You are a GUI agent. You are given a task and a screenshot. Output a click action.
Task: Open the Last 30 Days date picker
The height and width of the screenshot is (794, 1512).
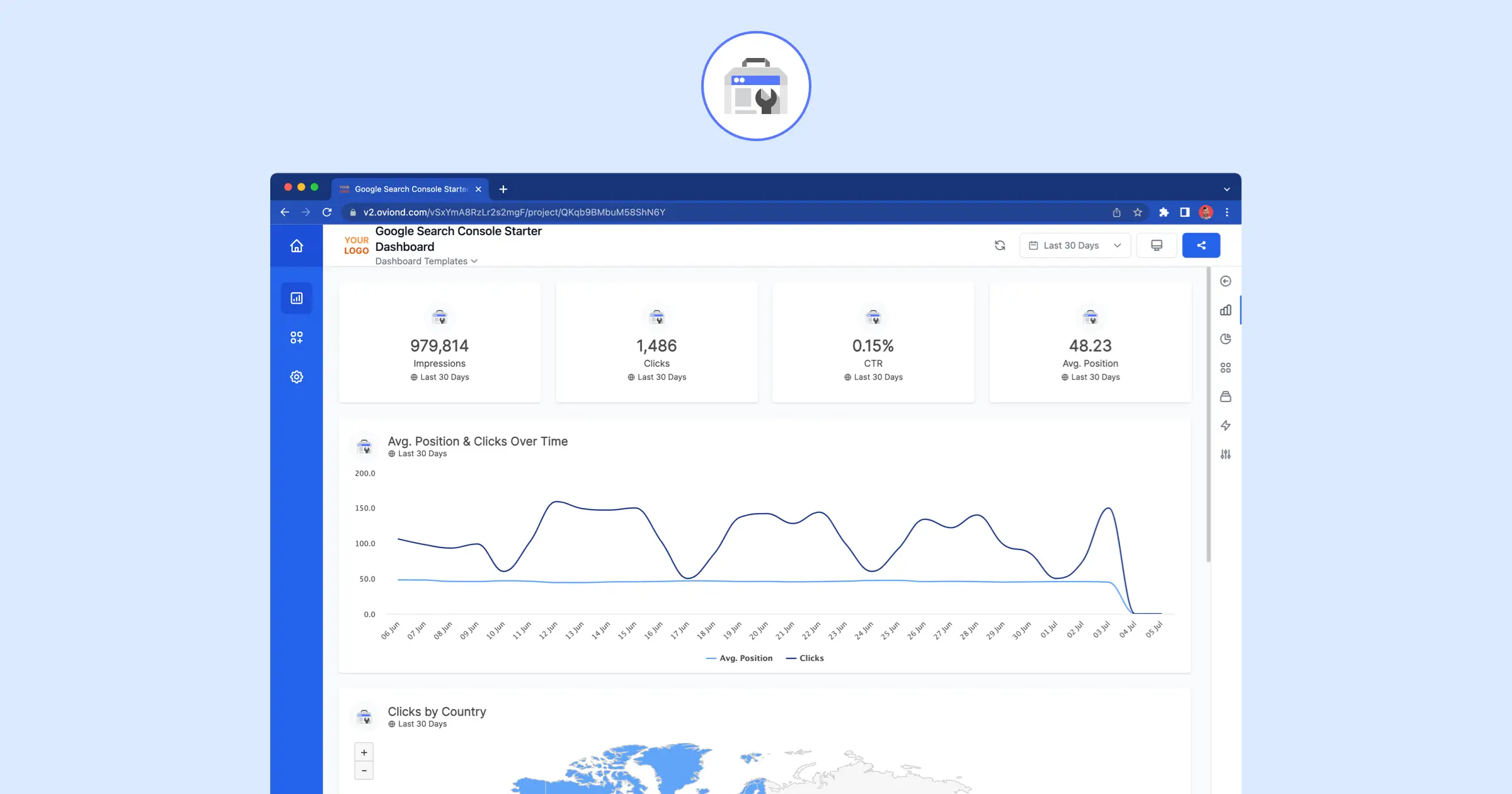(1075, 246)
